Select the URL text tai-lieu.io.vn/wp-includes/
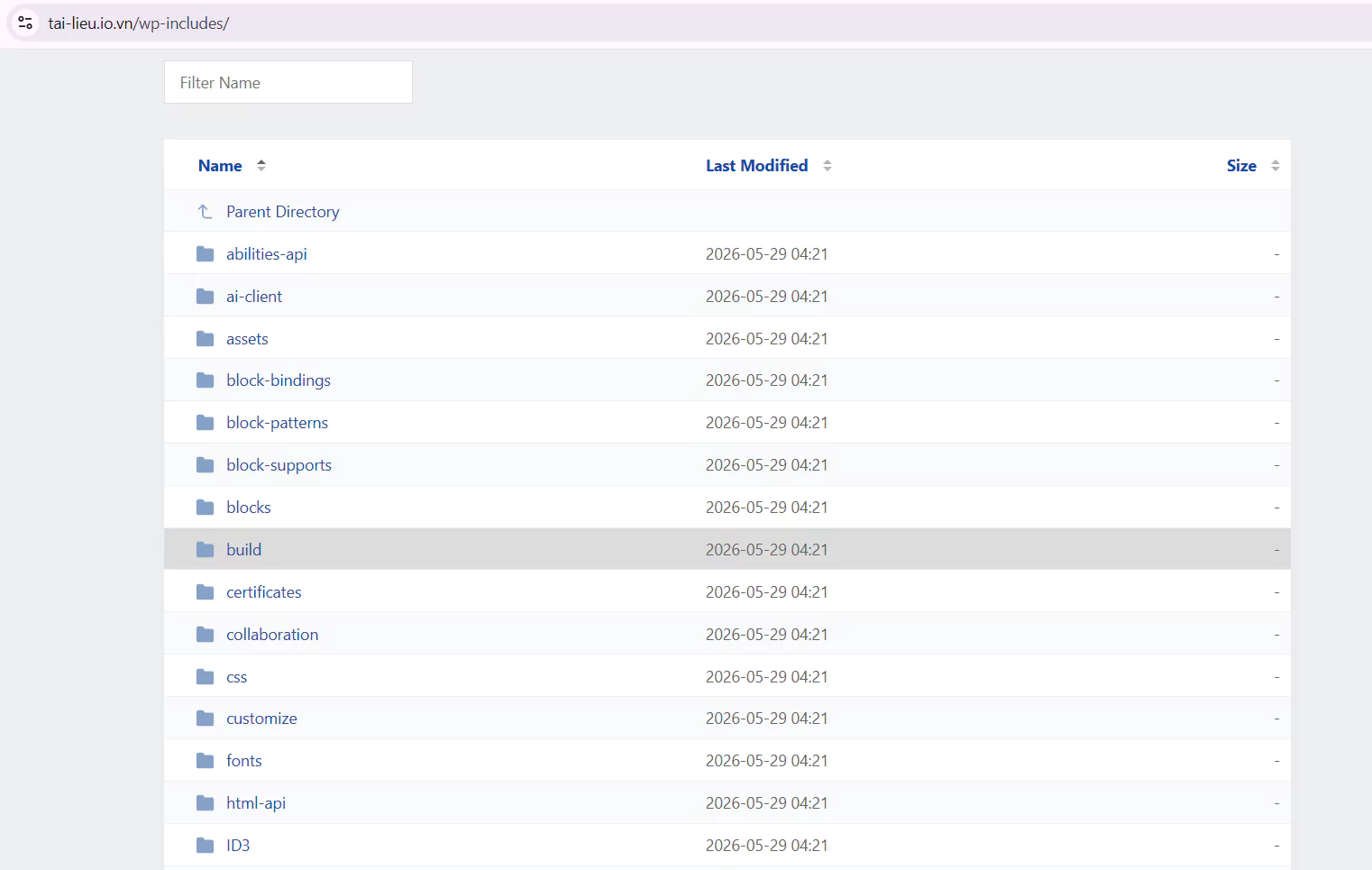 [139, 23]
